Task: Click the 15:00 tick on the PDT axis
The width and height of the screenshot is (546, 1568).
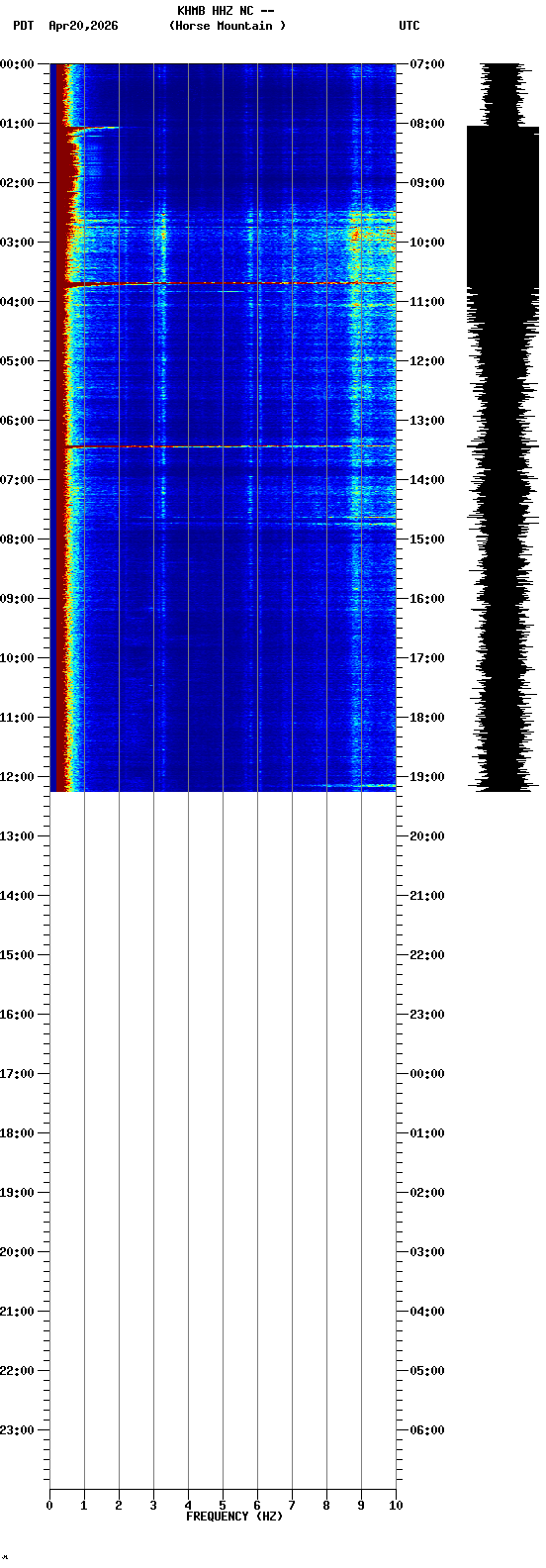Action: (x=18, y=955)
